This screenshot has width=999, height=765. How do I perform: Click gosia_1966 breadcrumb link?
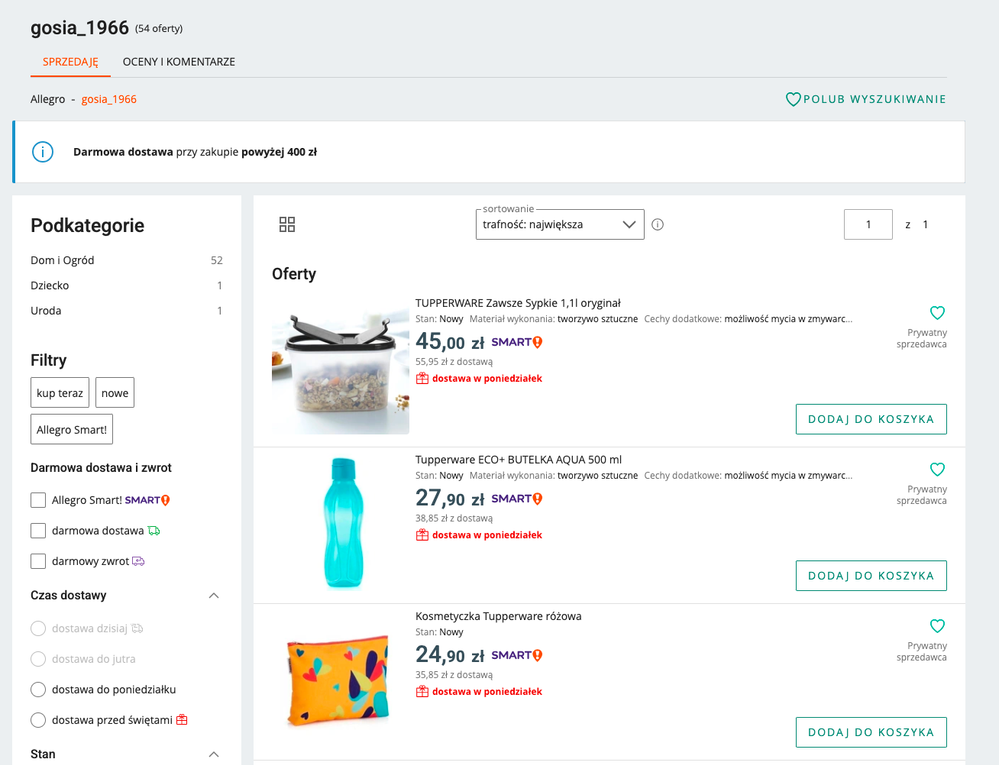click(109, 99)
